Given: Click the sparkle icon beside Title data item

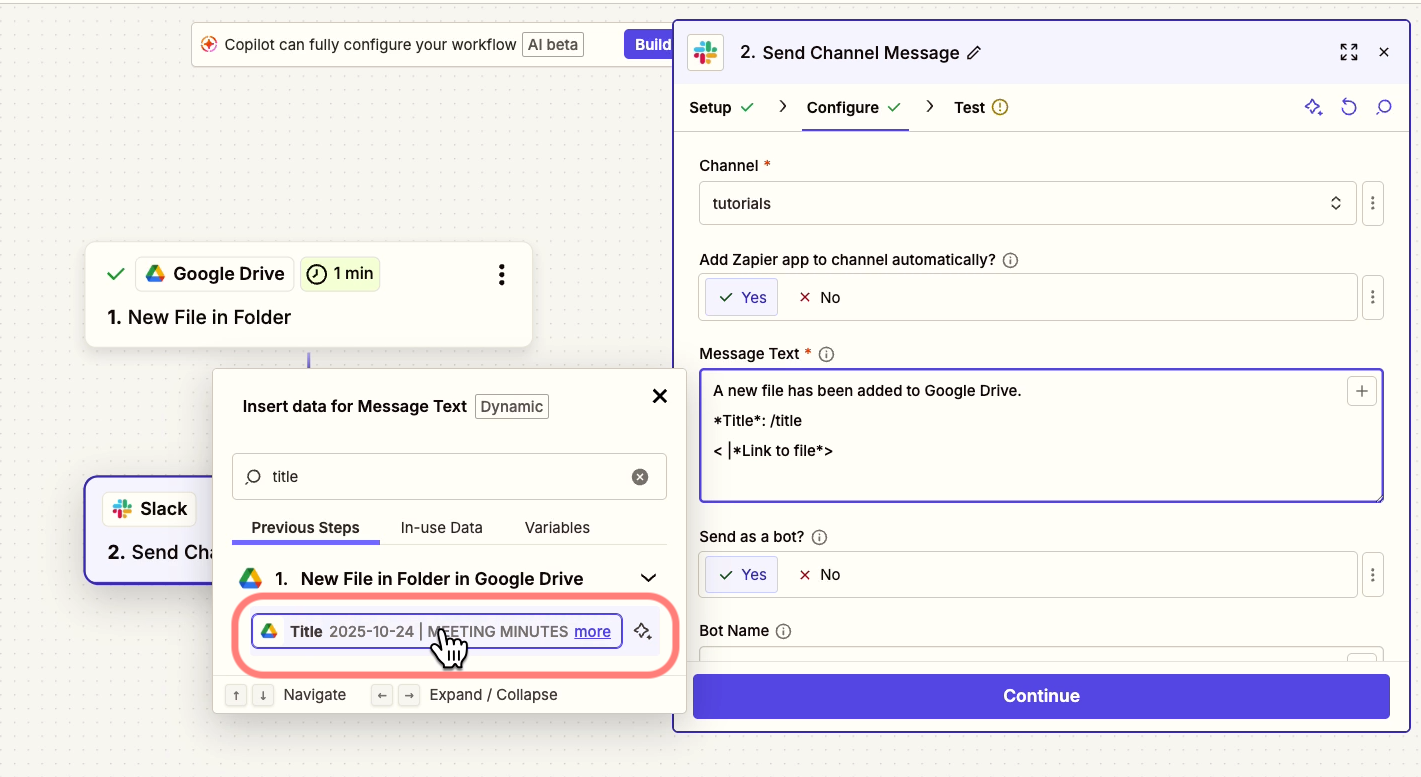Looking at the screenshot, I should (x=643, y=631).
